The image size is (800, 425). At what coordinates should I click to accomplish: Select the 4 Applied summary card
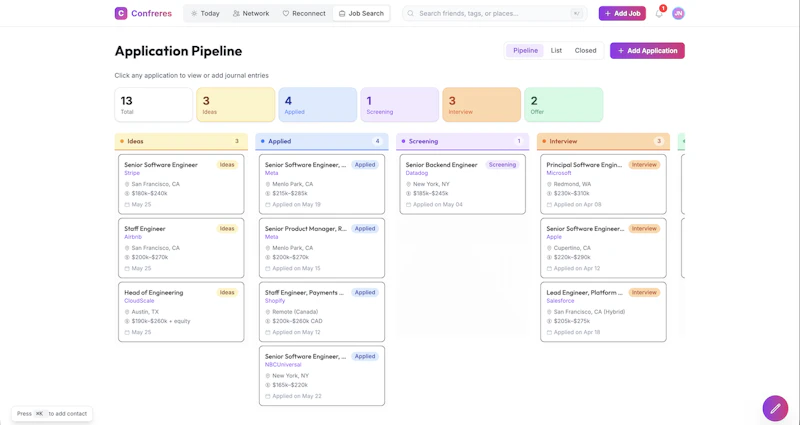(x=317, y=105)
